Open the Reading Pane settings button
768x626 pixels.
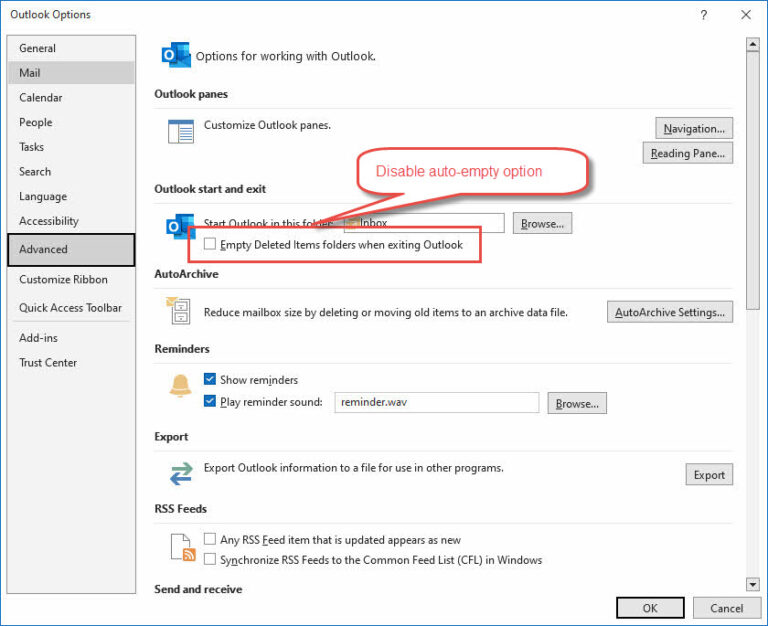pos(688,154)
